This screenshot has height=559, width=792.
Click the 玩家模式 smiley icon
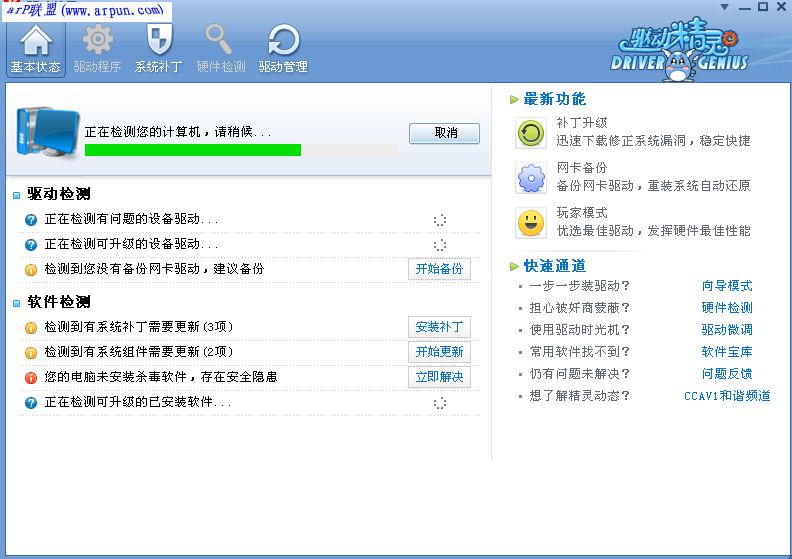click(531, 223)
